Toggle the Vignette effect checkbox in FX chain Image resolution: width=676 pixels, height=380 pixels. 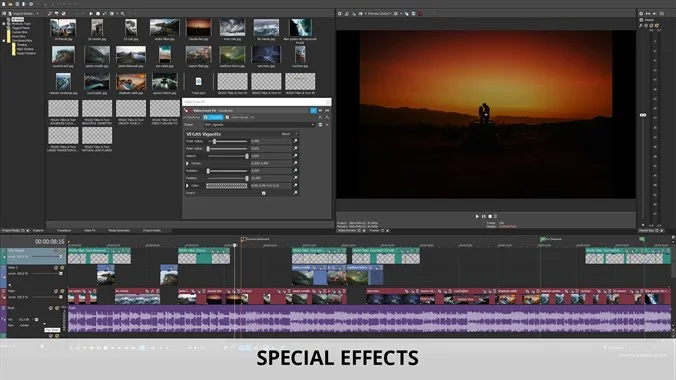[206, 117]
